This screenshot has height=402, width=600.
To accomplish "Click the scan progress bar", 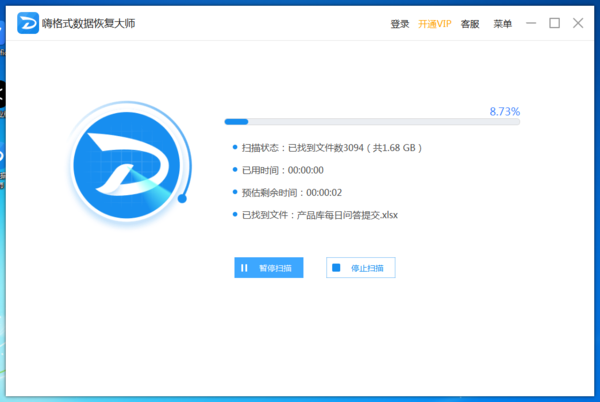I will click(372, 122).
